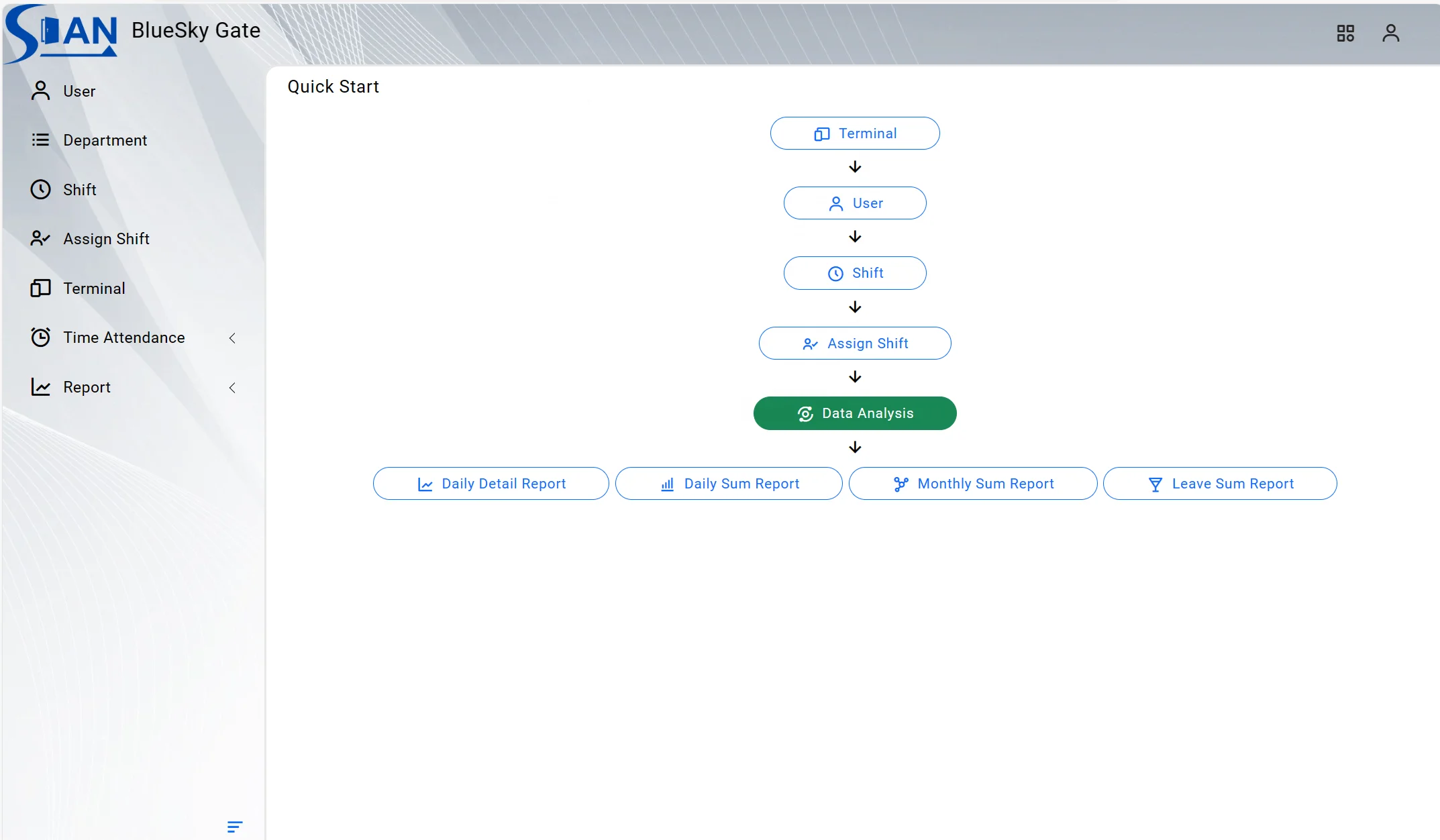This screenshot has width=1440, height=840.
Task: Select the User icon in the sidebar
Action: click(40, 91)
